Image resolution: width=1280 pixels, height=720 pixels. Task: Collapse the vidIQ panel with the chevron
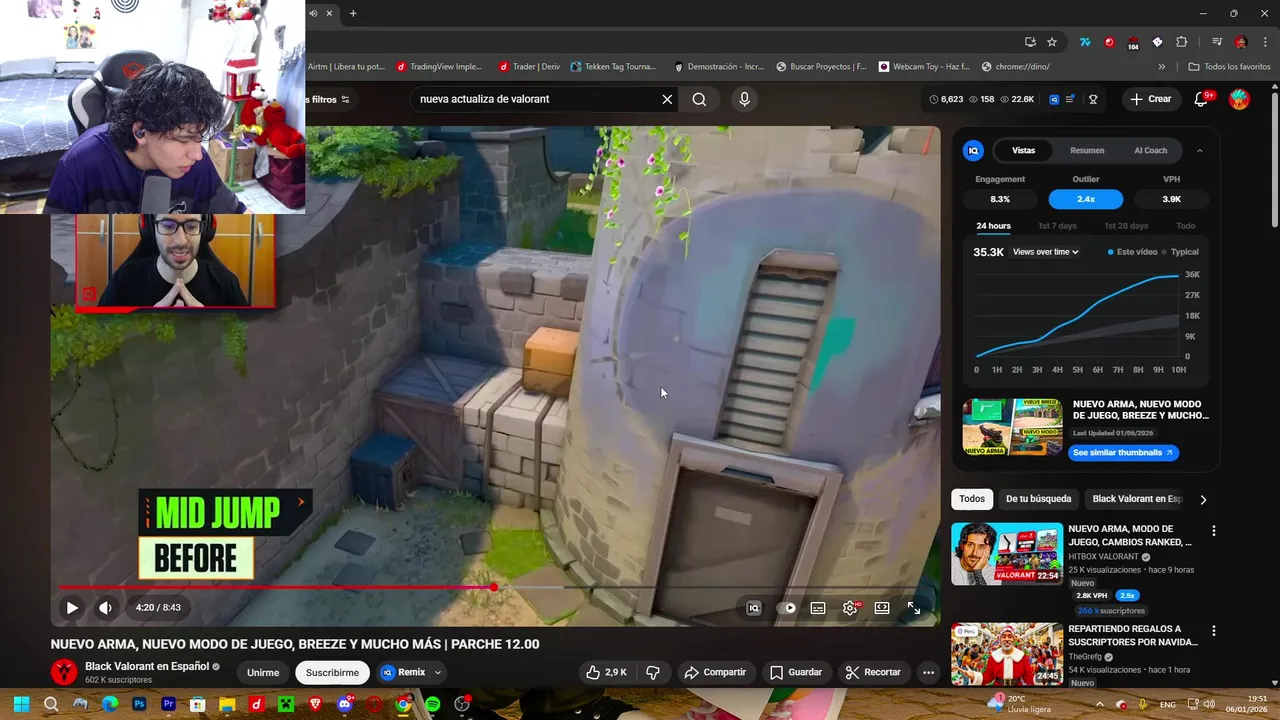(x=1200, y=150)
